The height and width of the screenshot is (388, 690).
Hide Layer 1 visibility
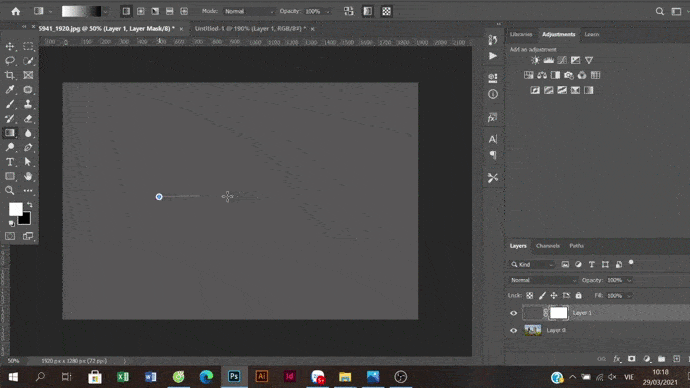click(514, 313)
